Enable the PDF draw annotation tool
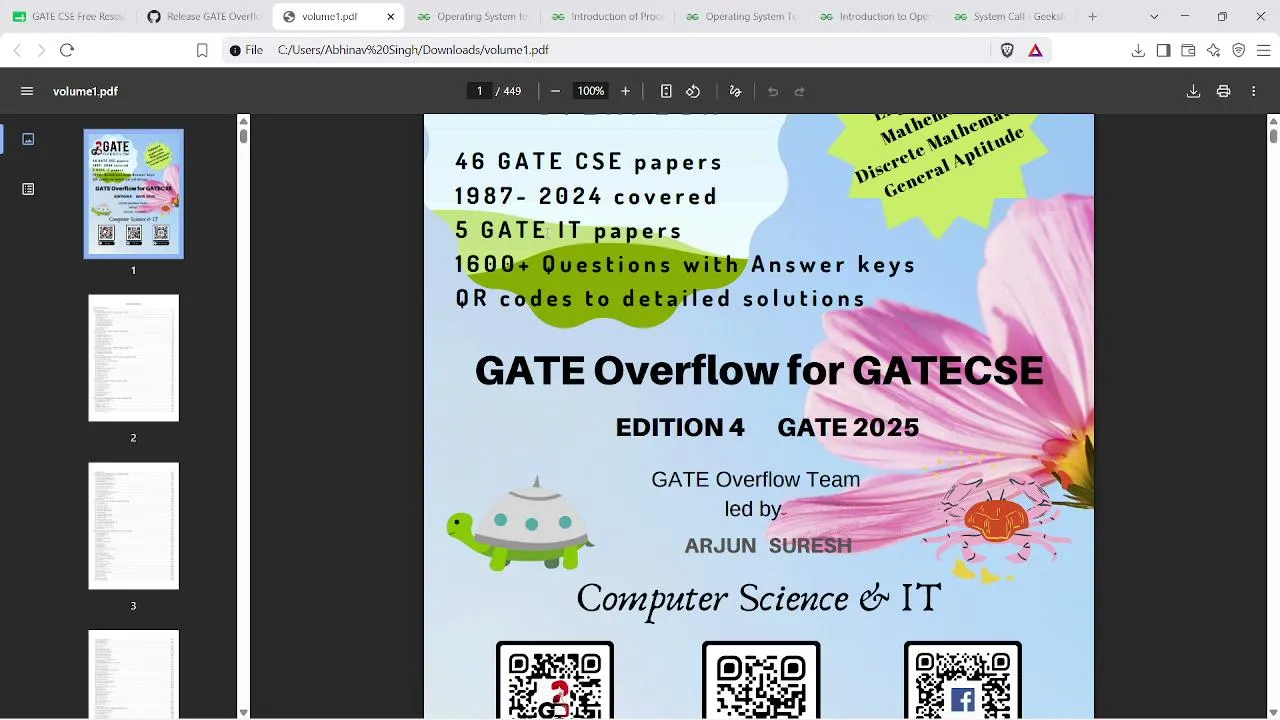The image size is (1280, 720). 735,91
